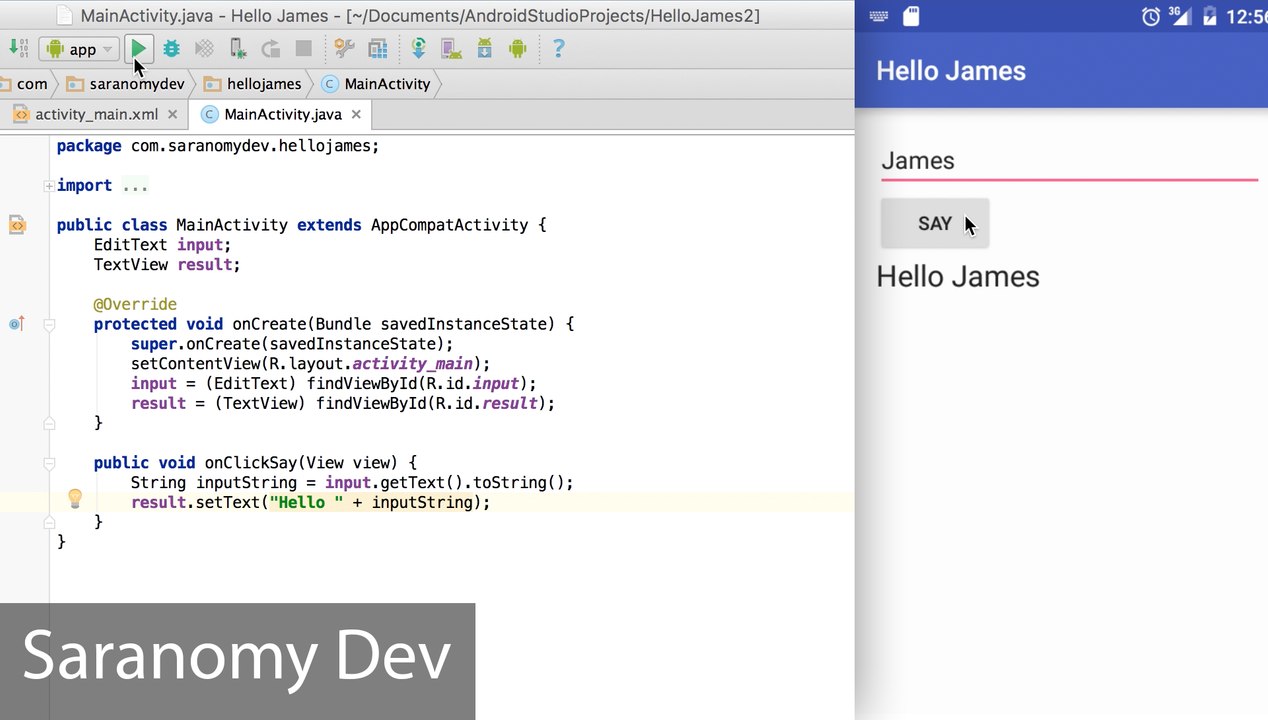Open Project Structure wrench icon

[344, 48]
